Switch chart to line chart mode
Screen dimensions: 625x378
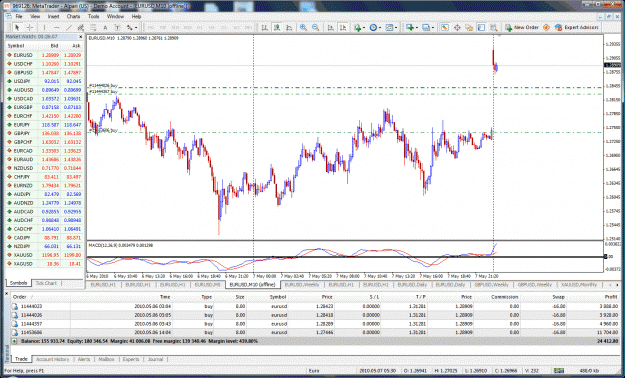pyautogui.click(x=289, y=28)
